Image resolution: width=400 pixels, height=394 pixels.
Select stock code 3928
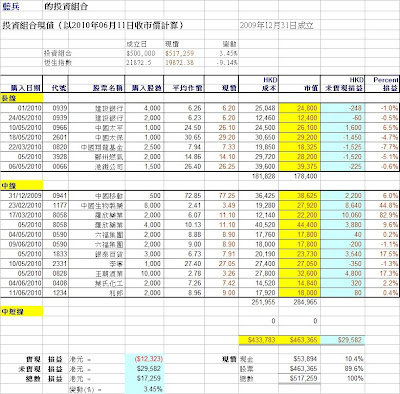[56, 157]
